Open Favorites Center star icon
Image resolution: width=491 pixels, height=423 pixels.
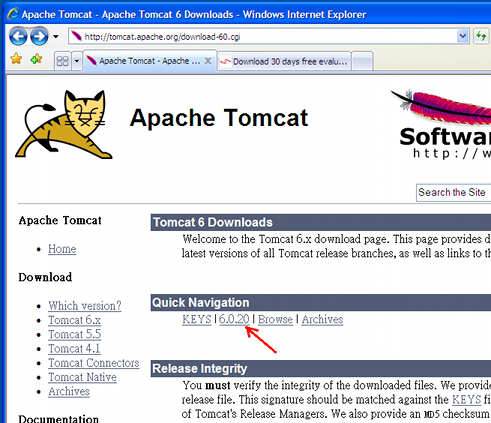16,59
